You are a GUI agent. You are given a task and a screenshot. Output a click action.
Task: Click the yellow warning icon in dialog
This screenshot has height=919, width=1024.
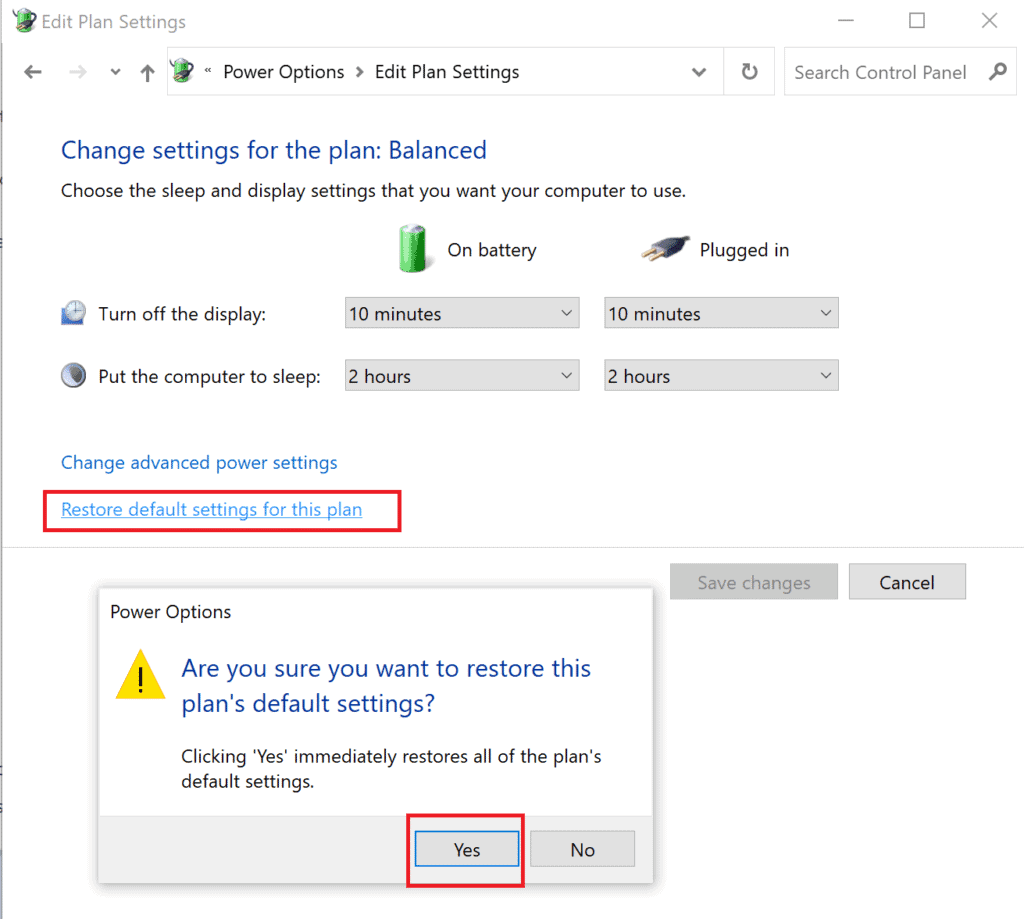click(140, 675)
